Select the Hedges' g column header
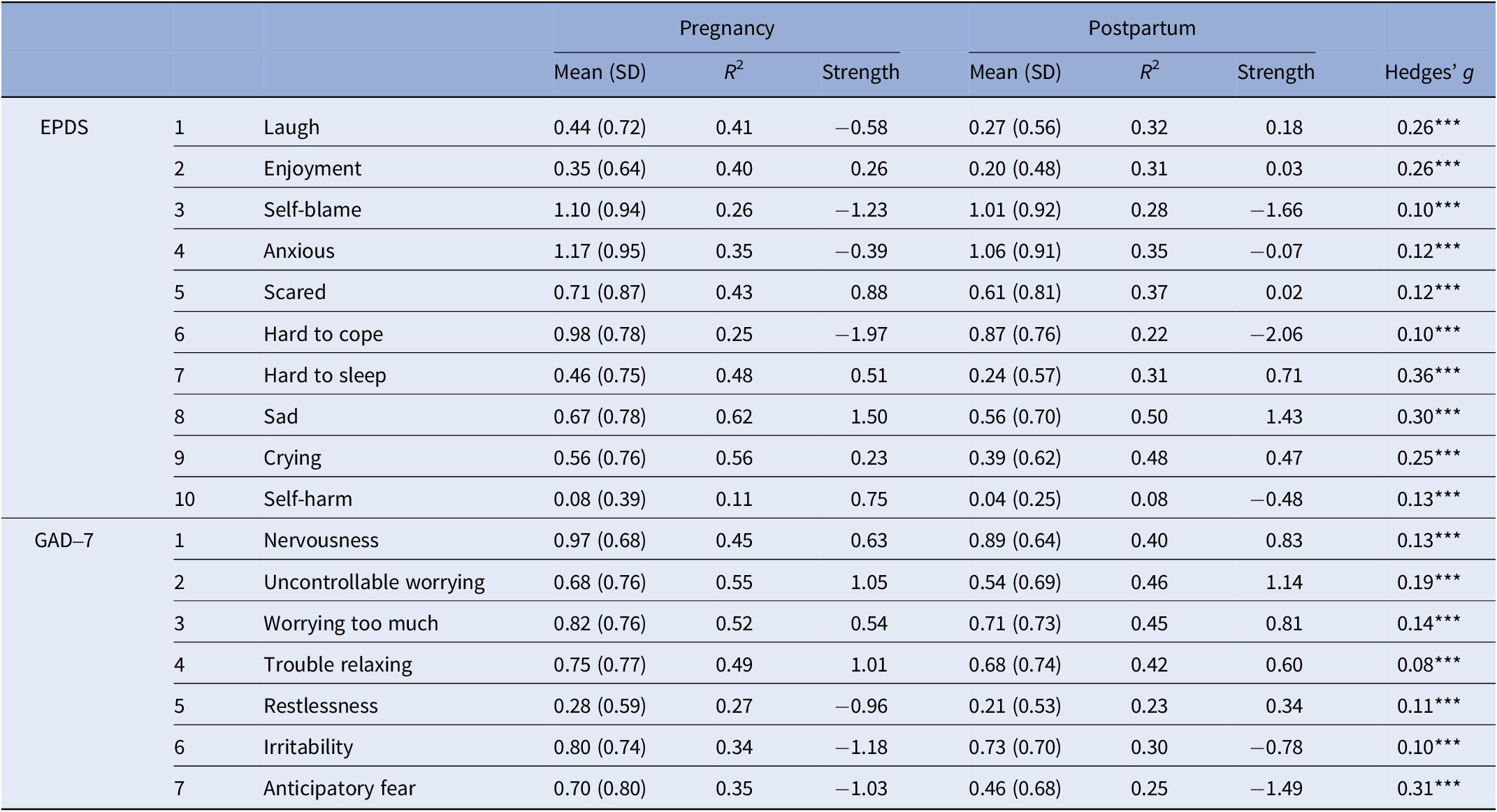This screenshot has width=1497, height=812. point(1429,72)
